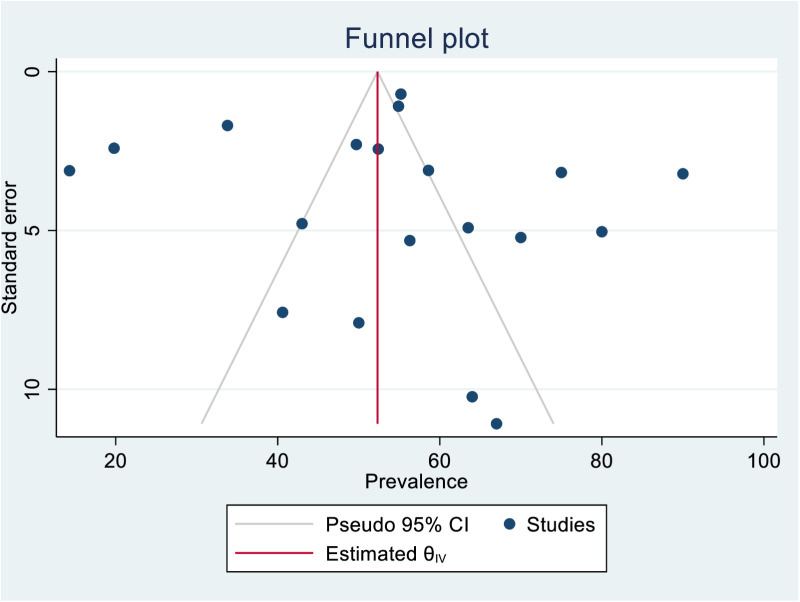
Task: Click the Studies legend dot marker
Action: [509, 524]
